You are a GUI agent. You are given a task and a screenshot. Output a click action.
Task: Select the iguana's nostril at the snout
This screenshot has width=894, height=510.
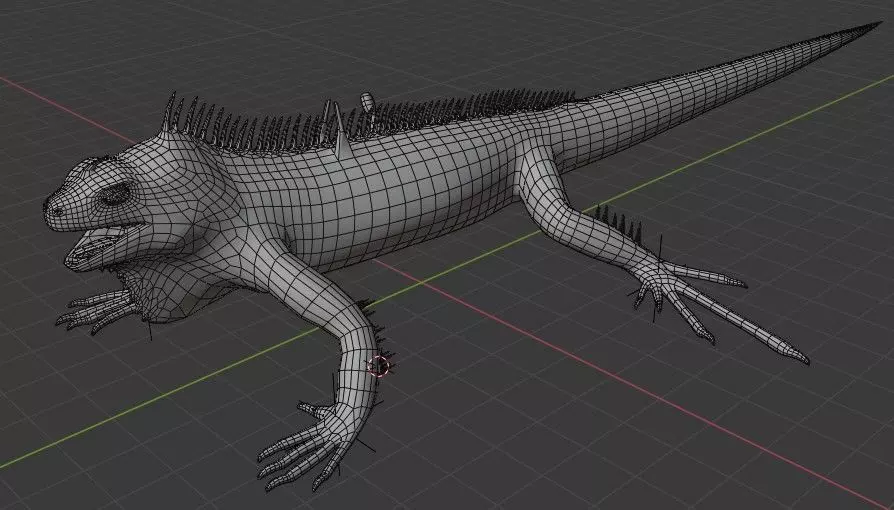pos(57,212)
